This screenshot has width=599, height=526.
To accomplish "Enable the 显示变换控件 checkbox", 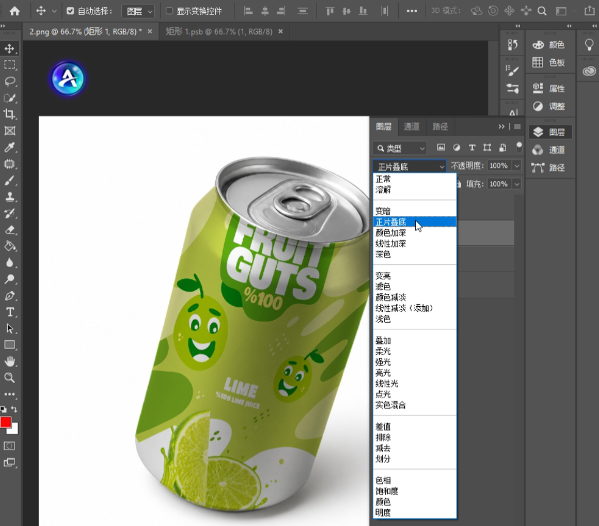I will coord(169,11).
